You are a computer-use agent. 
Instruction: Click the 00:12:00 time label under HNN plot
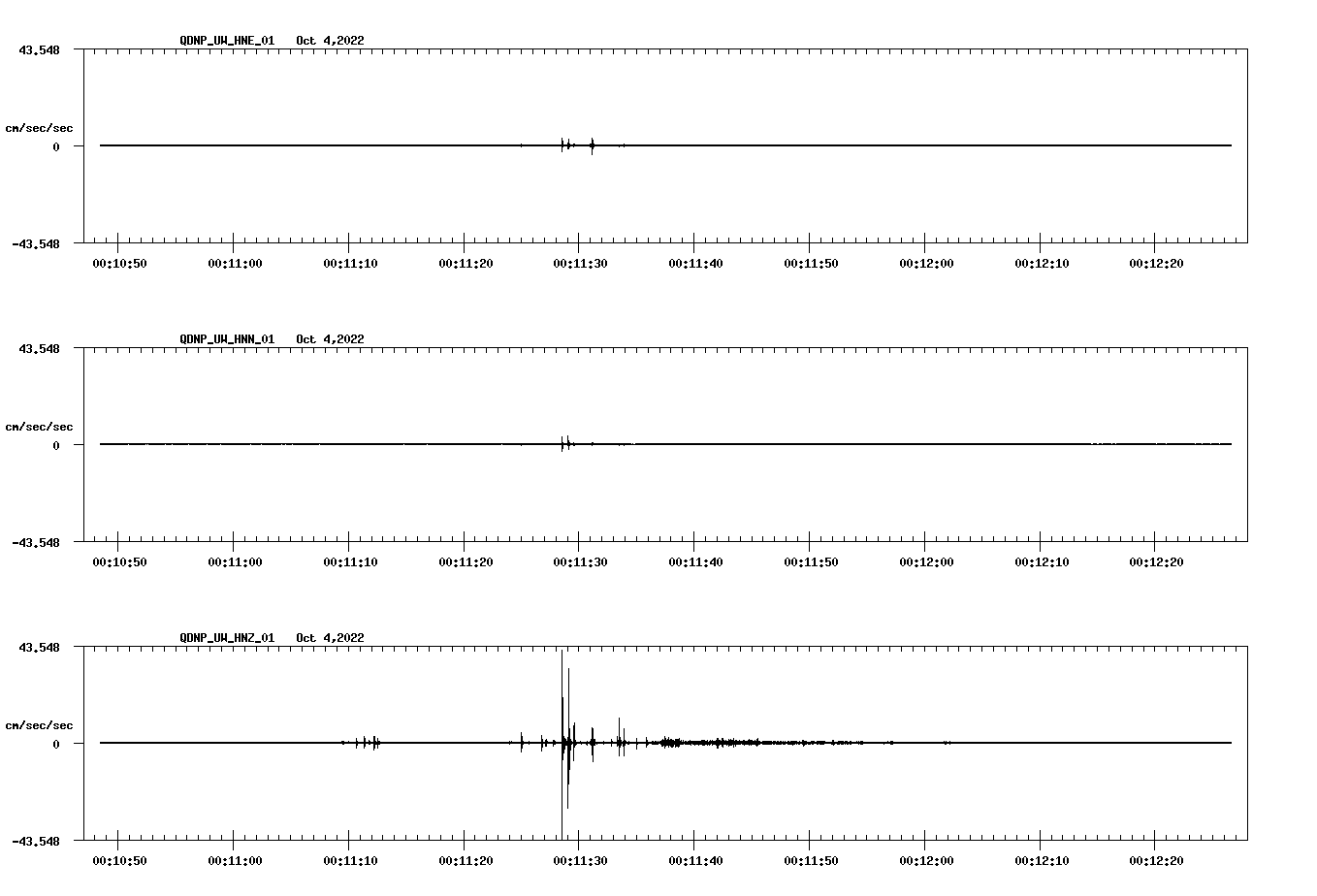[x=927, y=562]
